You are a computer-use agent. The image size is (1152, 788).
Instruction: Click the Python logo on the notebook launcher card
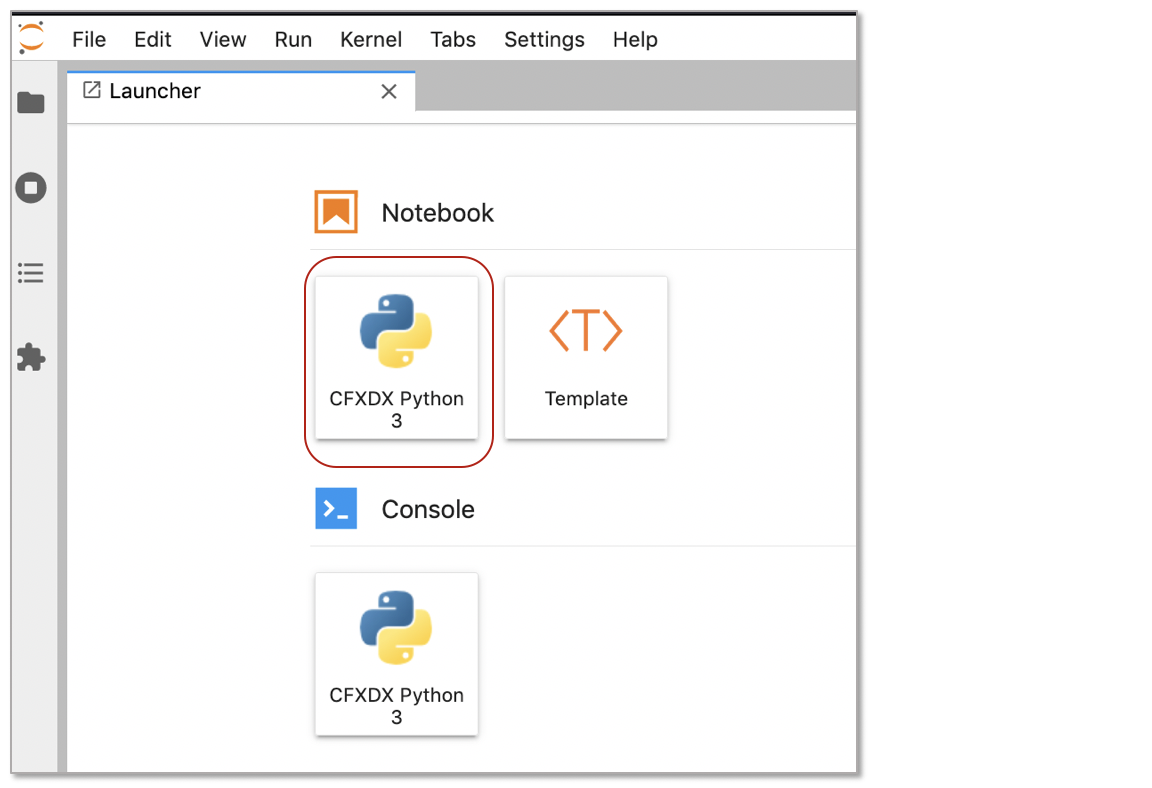click(396, 328)
